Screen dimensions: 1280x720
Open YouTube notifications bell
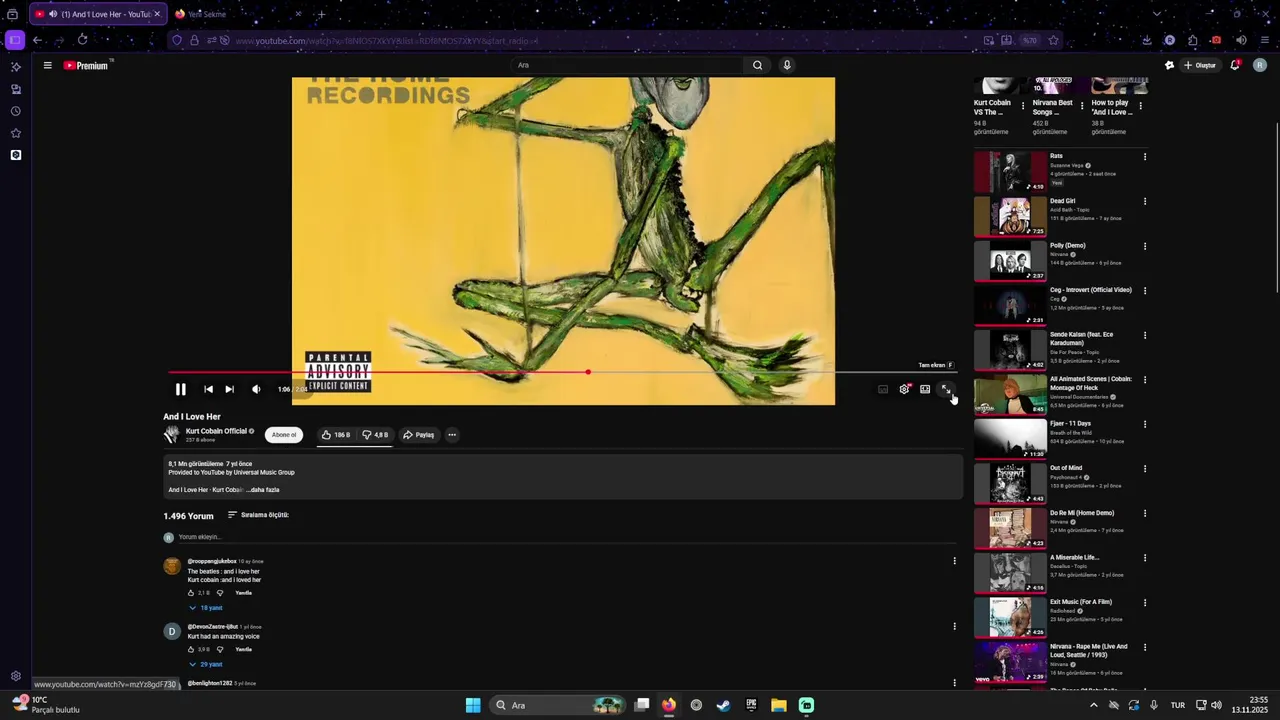[1236, 65]
